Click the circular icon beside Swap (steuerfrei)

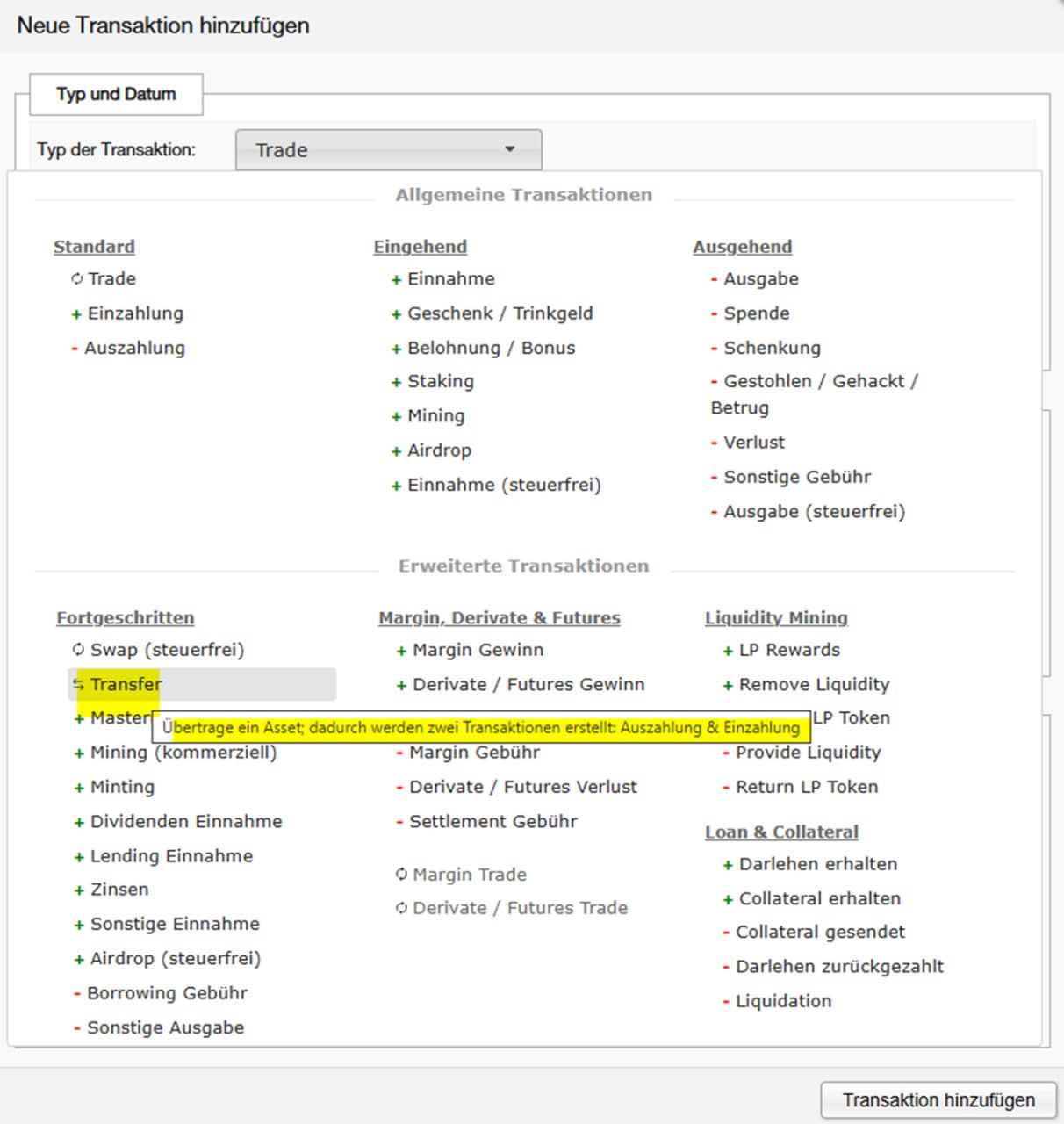[78, 650]
